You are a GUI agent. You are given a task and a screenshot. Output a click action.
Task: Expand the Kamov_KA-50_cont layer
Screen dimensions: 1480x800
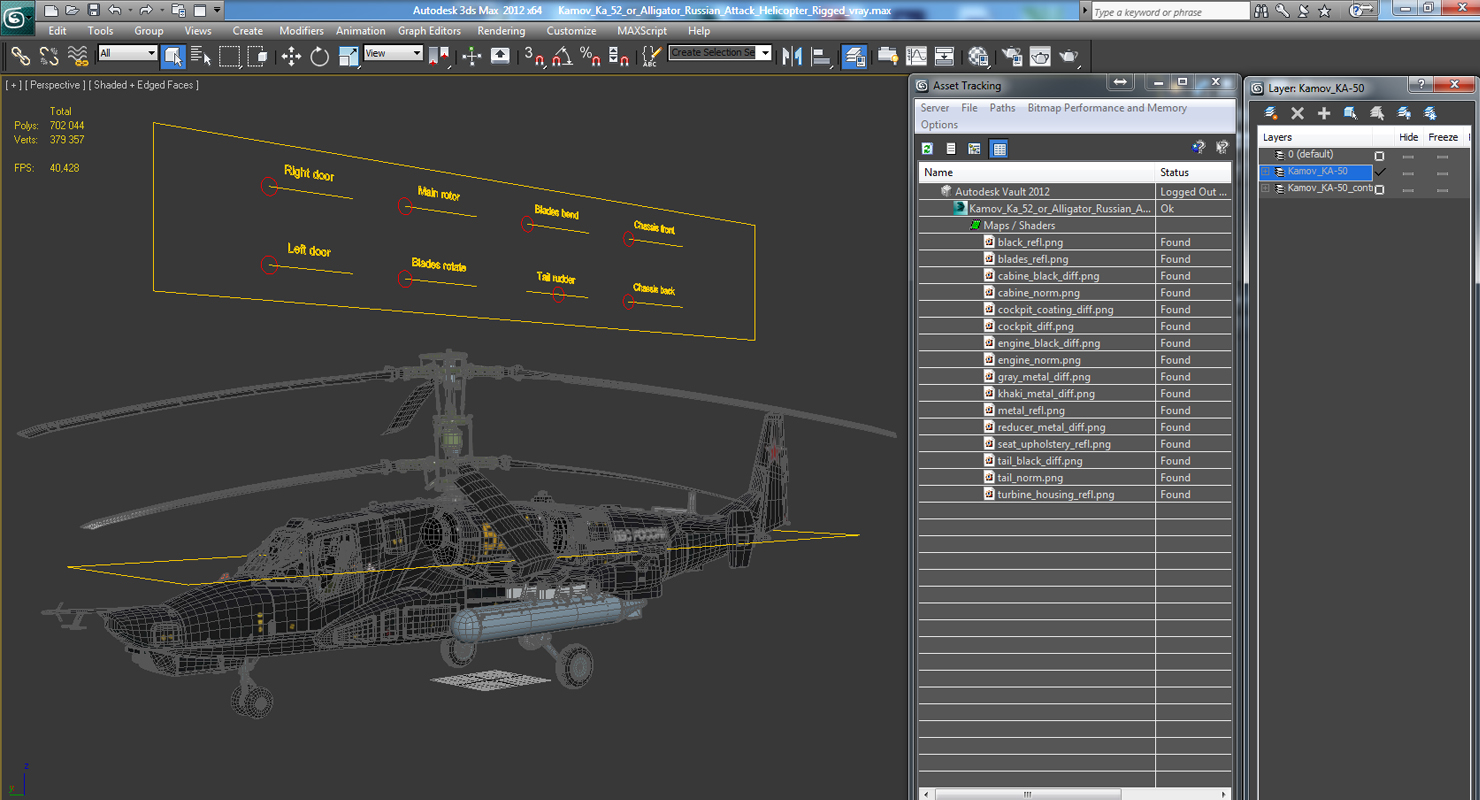[1265, 189]
